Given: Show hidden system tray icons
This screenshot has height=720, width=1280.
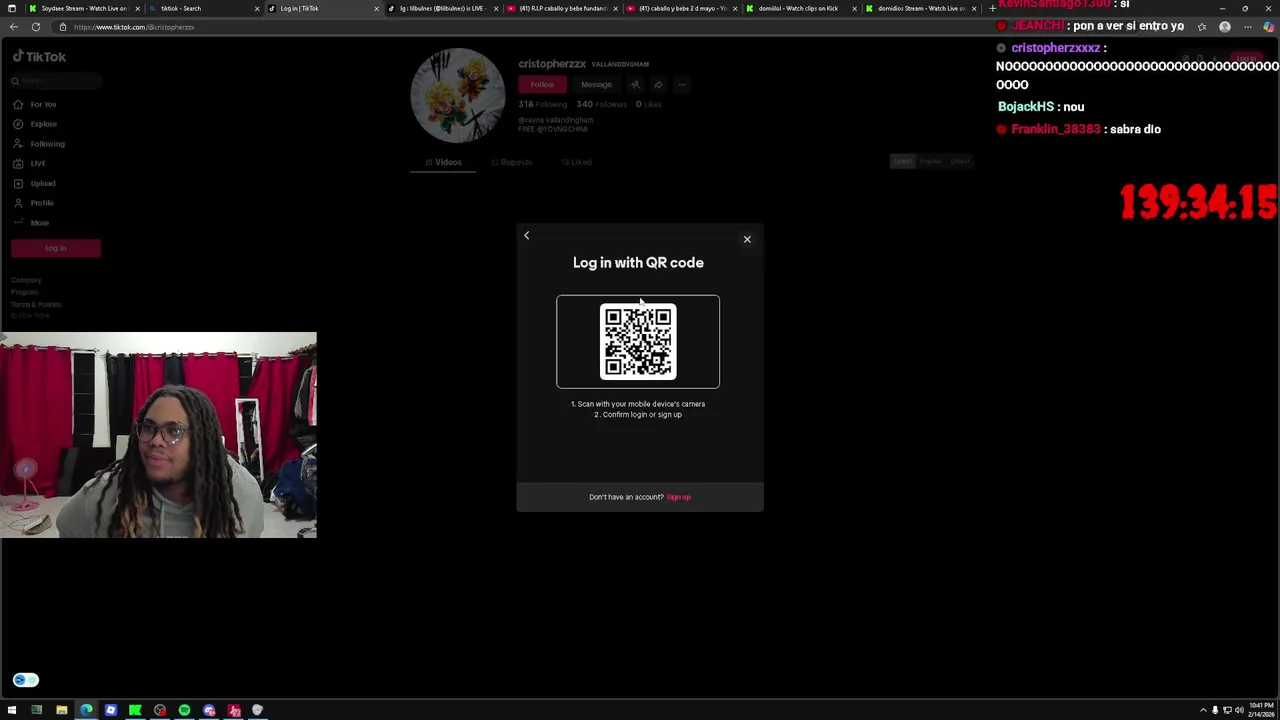Looking at the screenshot, I should tap(1203, 710).
